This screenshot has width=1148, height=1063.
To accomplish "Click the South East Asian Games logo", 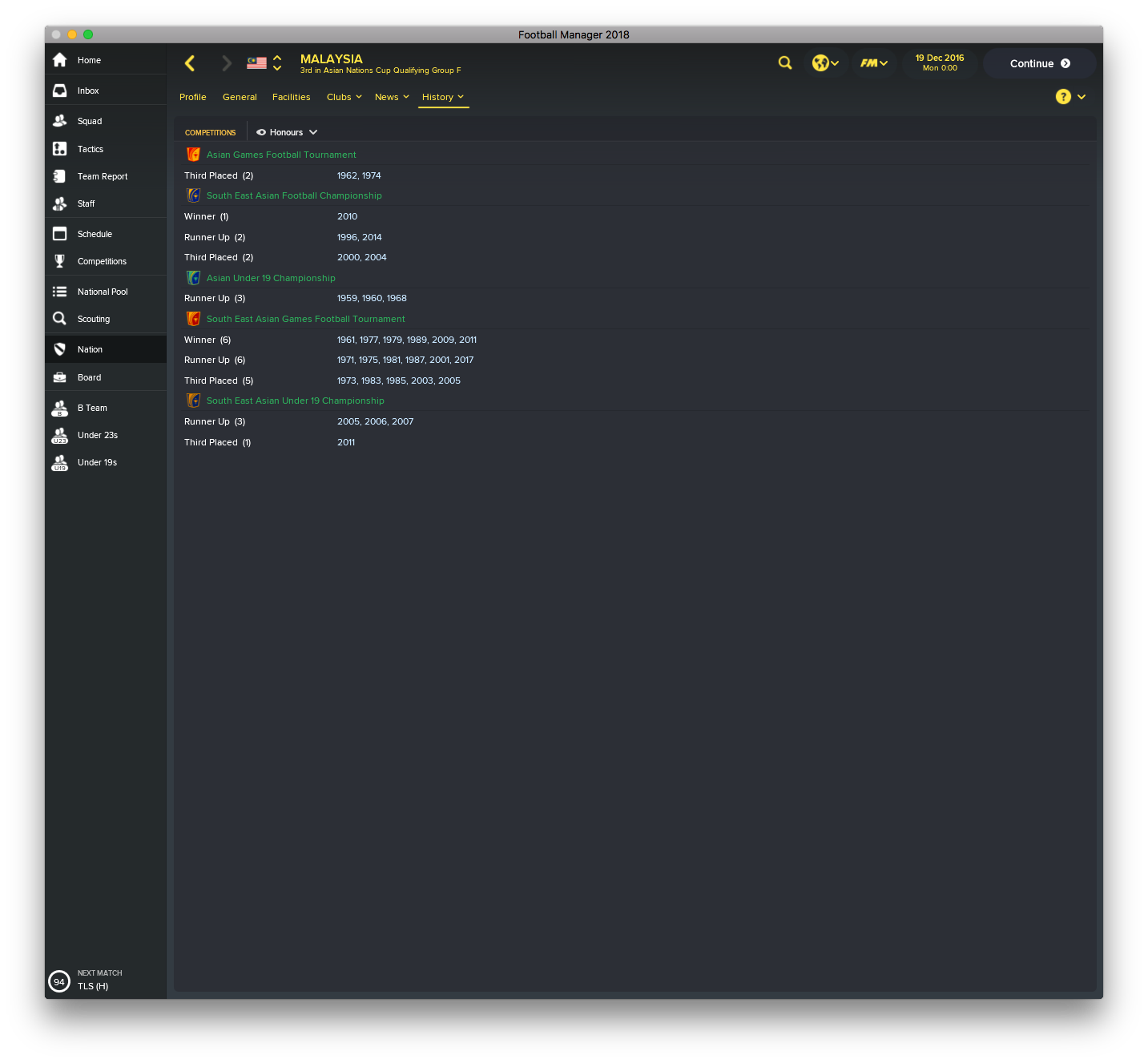I will 193,319.
